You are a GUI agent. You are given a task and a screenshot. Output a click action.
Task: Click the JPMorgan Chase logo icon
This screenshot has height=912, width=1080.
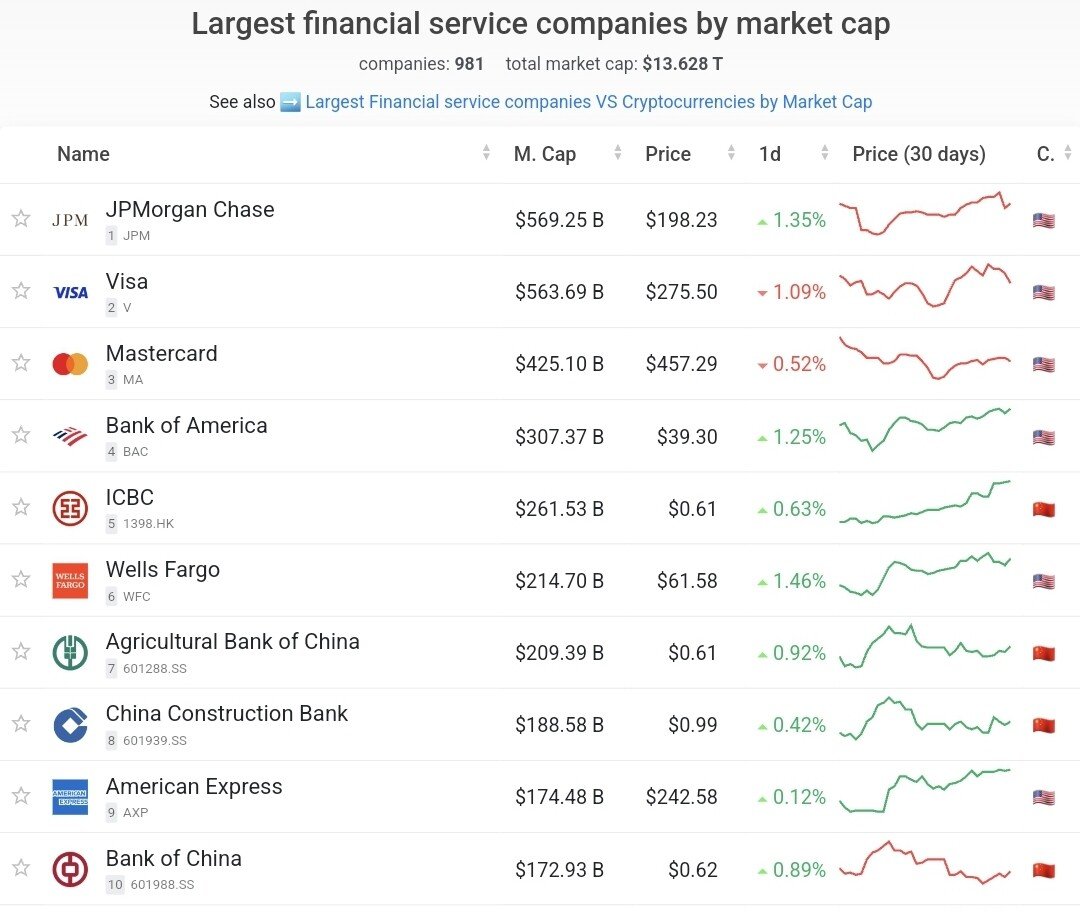[x=70, y=220]
